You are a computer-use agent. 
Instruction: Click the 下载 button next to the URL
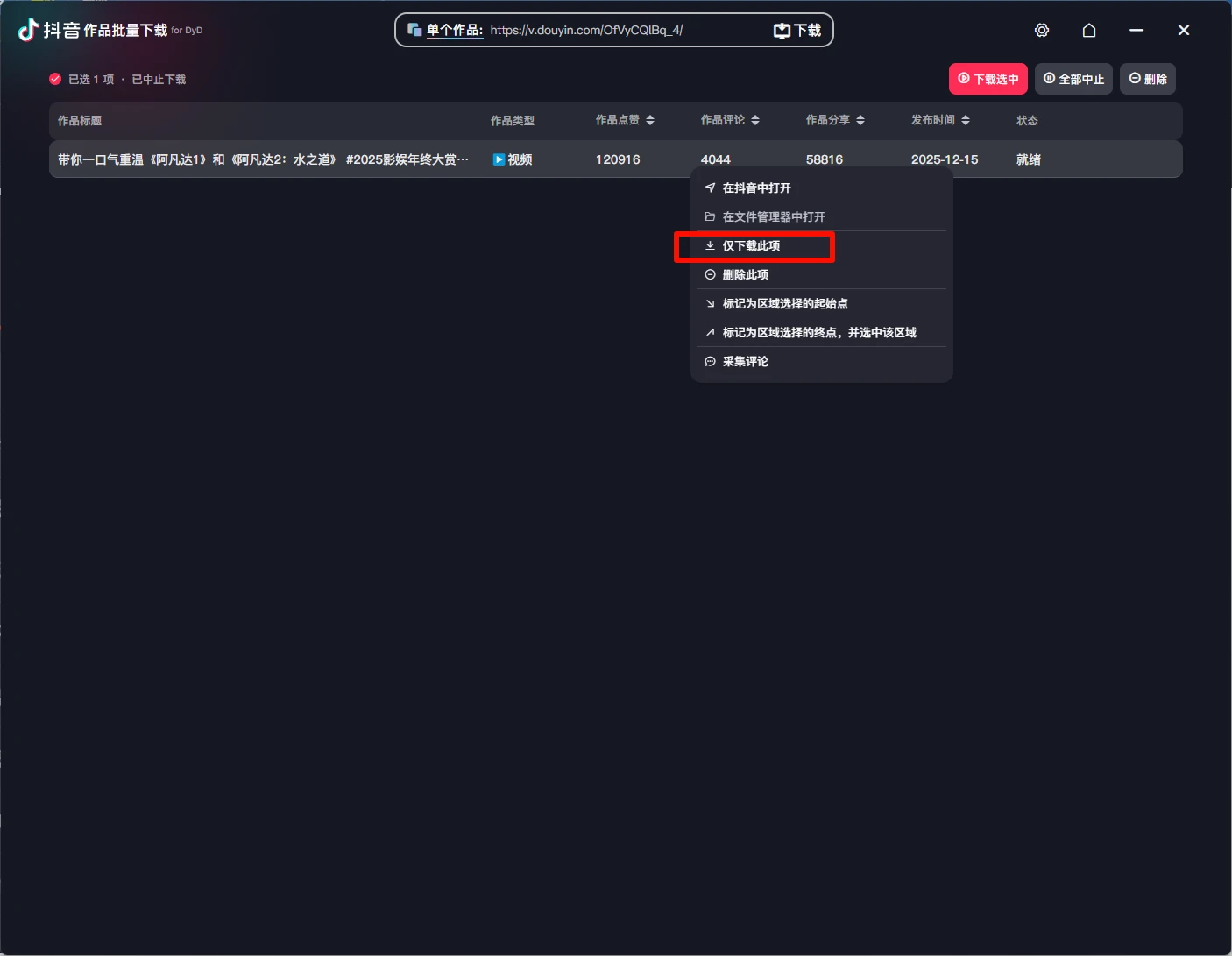(797, 29)
